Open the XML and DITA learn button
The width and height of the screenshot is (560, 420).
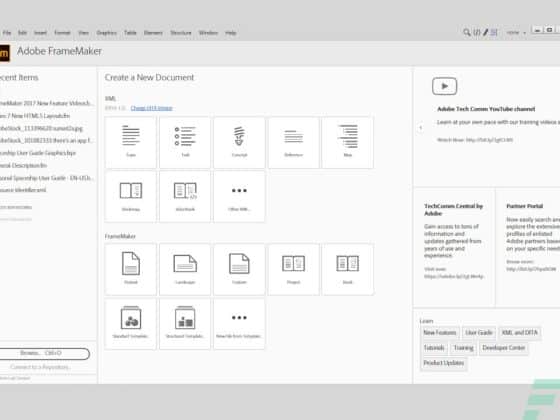pos(520,333)
